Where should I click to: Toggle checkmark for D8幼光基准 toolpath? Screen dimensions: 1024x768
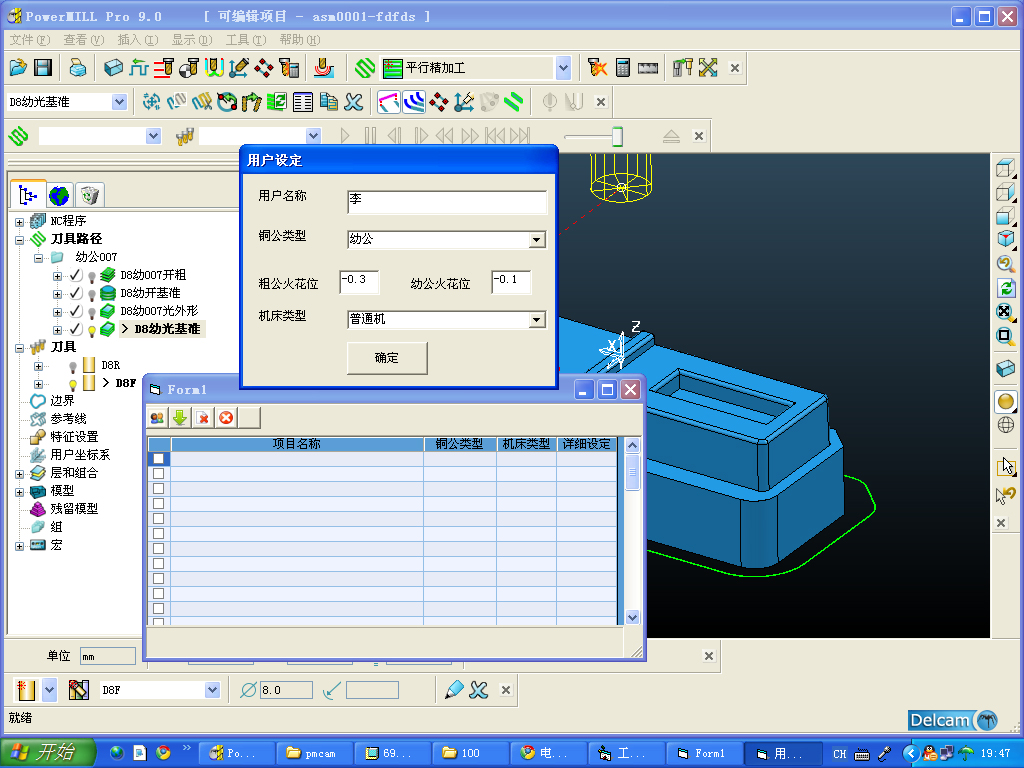click(x=76, y=328)
